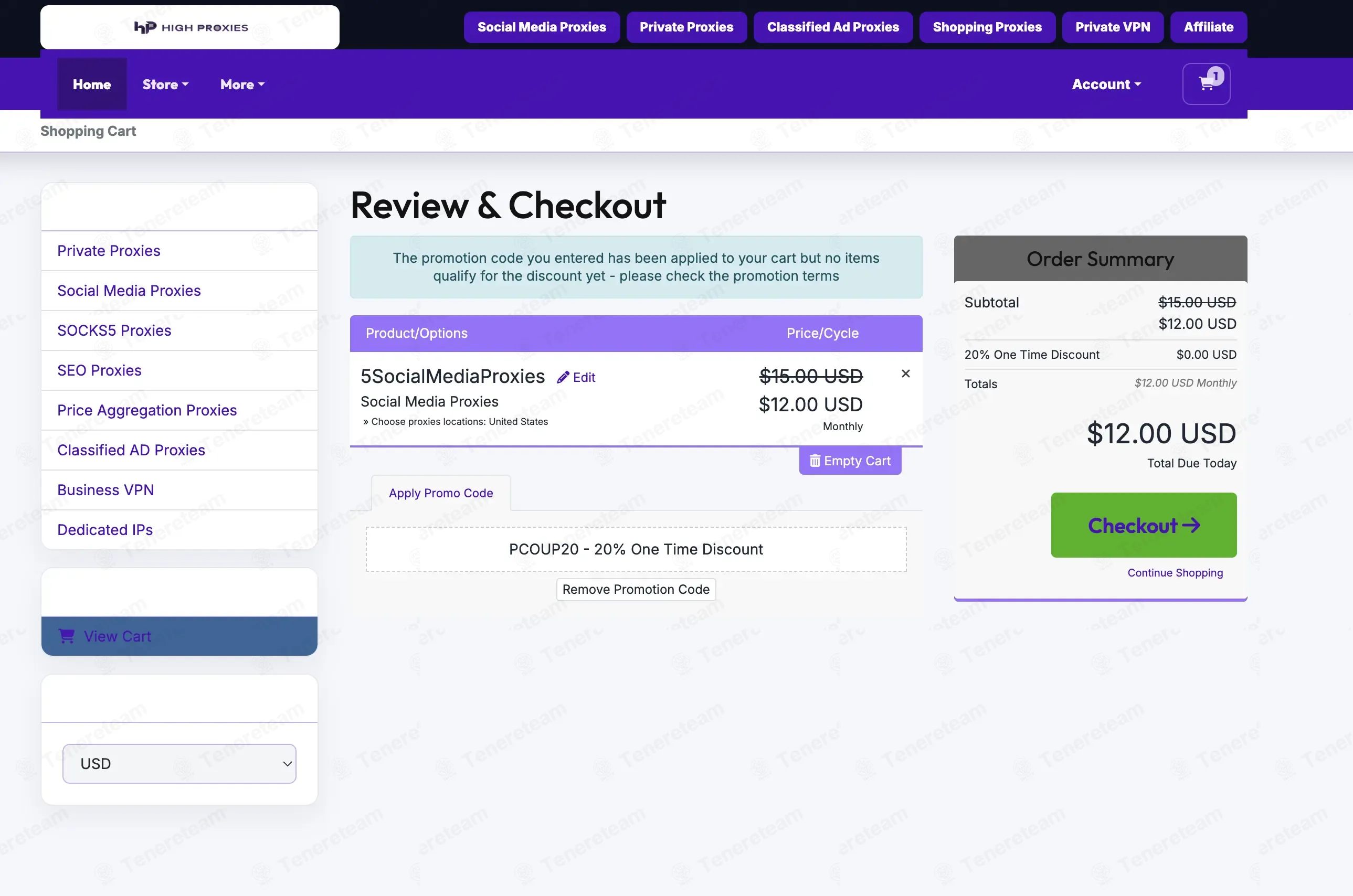1353x896 pixels.
Task: Open Private Proxies in the sidebar
Action: click(179, 251)
